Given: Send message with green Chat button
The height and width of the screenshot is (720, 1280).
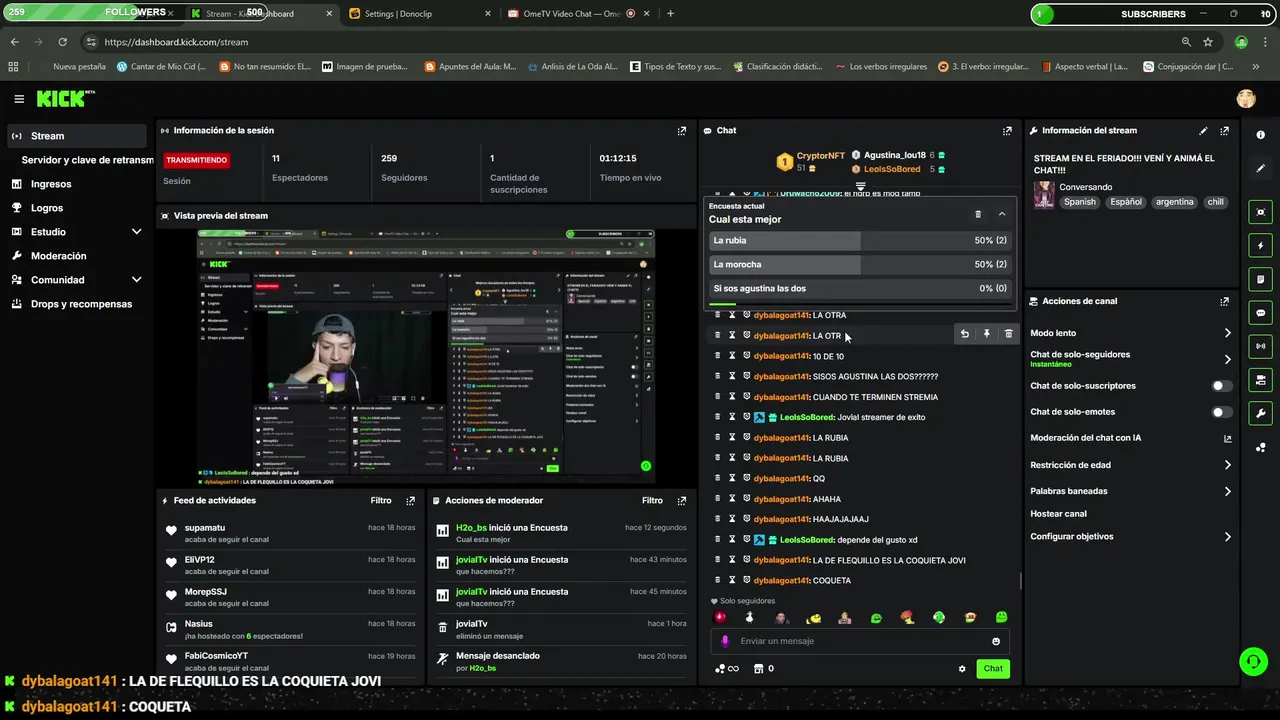Looking at the screenshot, I should 993,669.
